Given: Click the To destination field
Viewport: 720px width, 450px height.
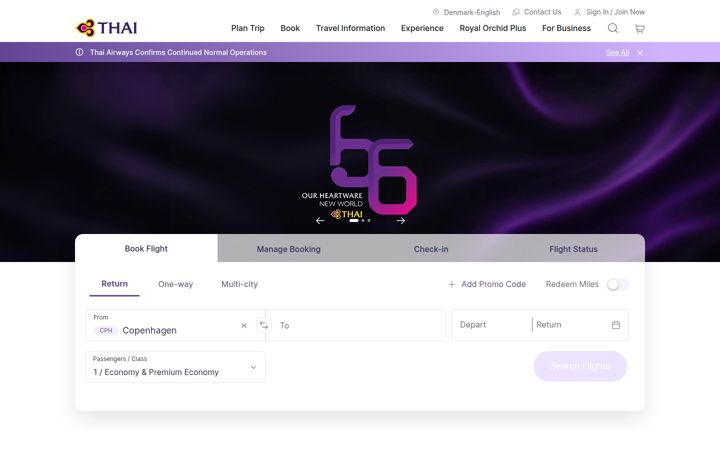Looking at the screenshot, I should coord(355,325).
